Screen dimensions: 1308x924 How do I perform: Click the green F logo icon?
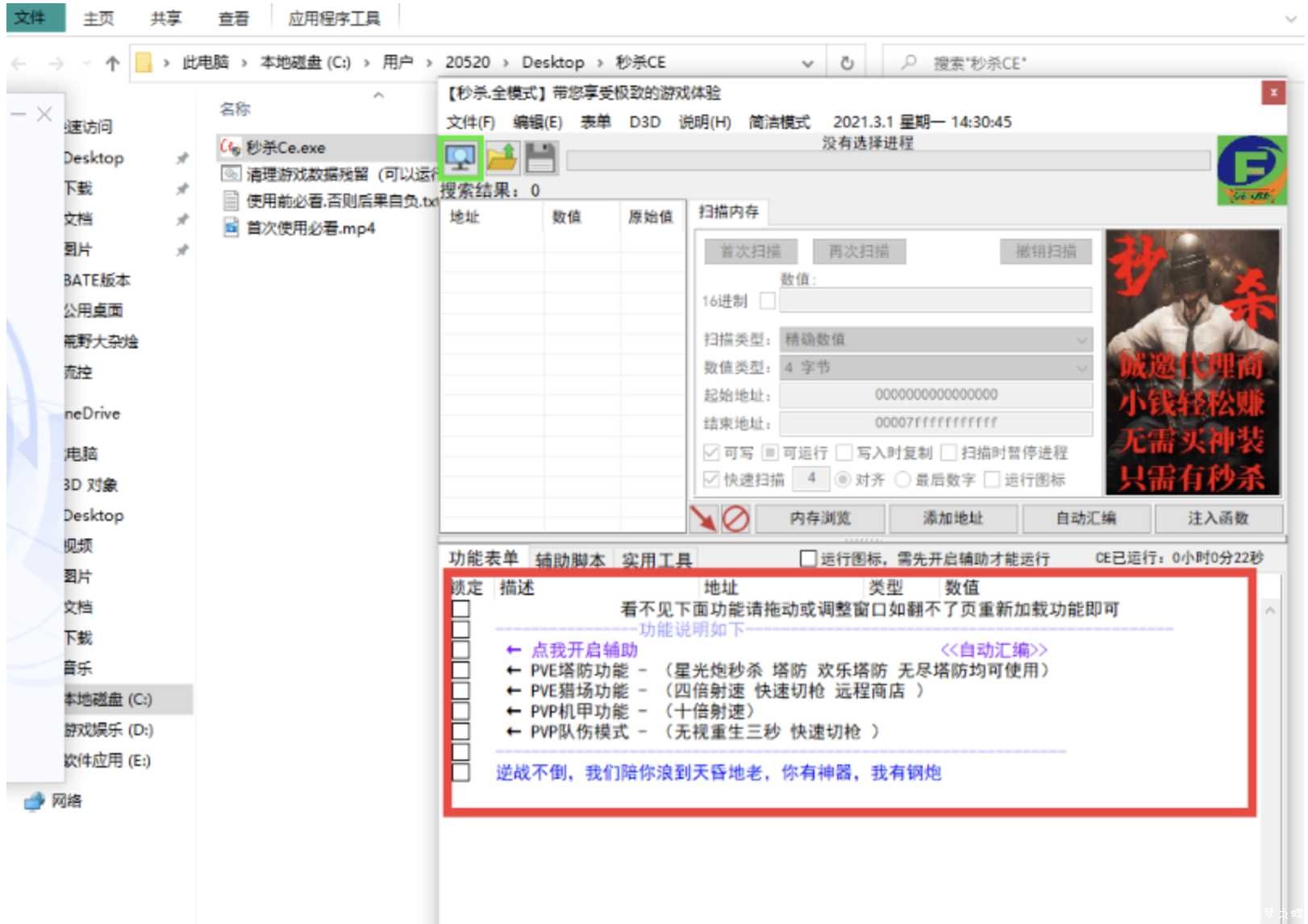click(1250, 170)
